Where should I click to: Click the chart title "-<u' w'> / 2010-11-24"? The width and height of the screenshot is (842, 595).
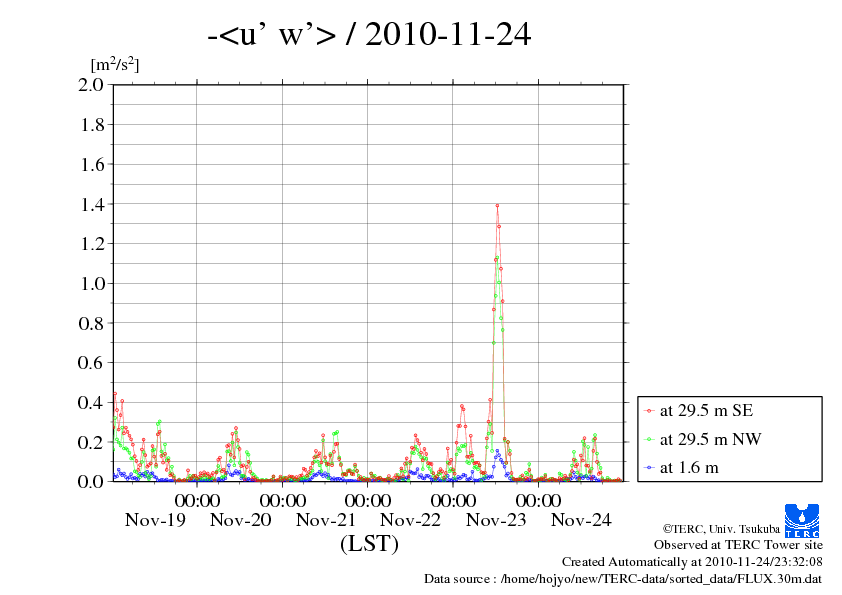[369, 34]
